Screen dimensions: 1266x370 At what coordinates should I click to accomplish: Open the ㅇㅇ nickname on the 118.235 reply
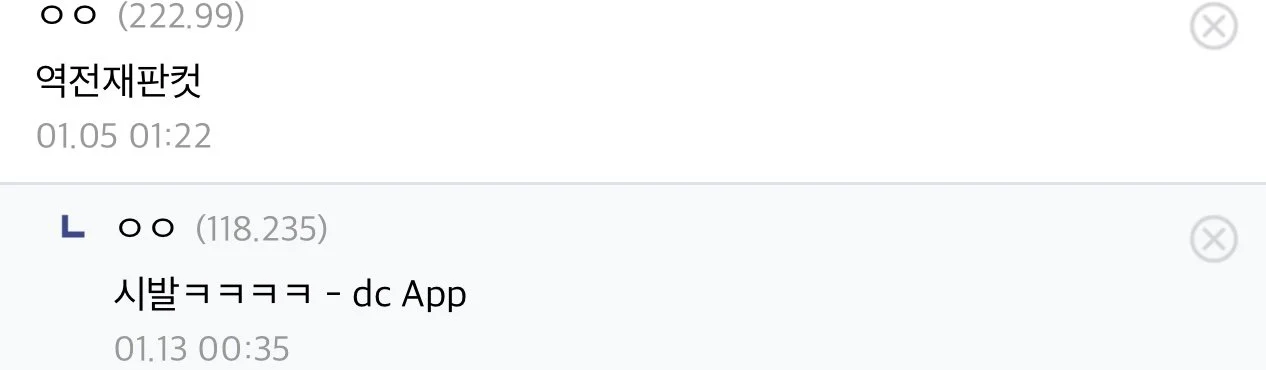pyautogui.click(x=147, y=230)
